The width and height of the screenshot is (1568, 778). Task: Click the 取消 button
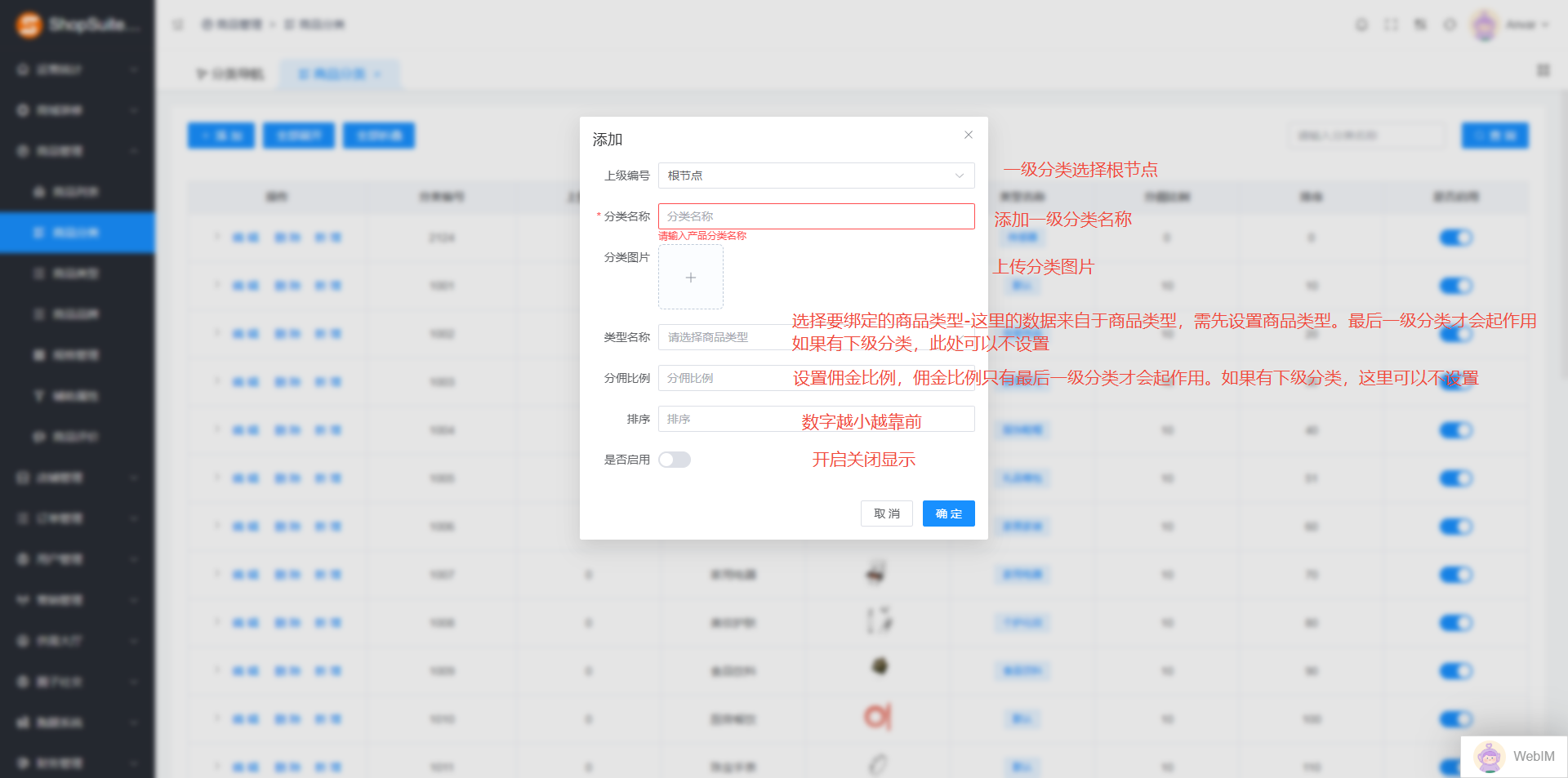point(886,513)
